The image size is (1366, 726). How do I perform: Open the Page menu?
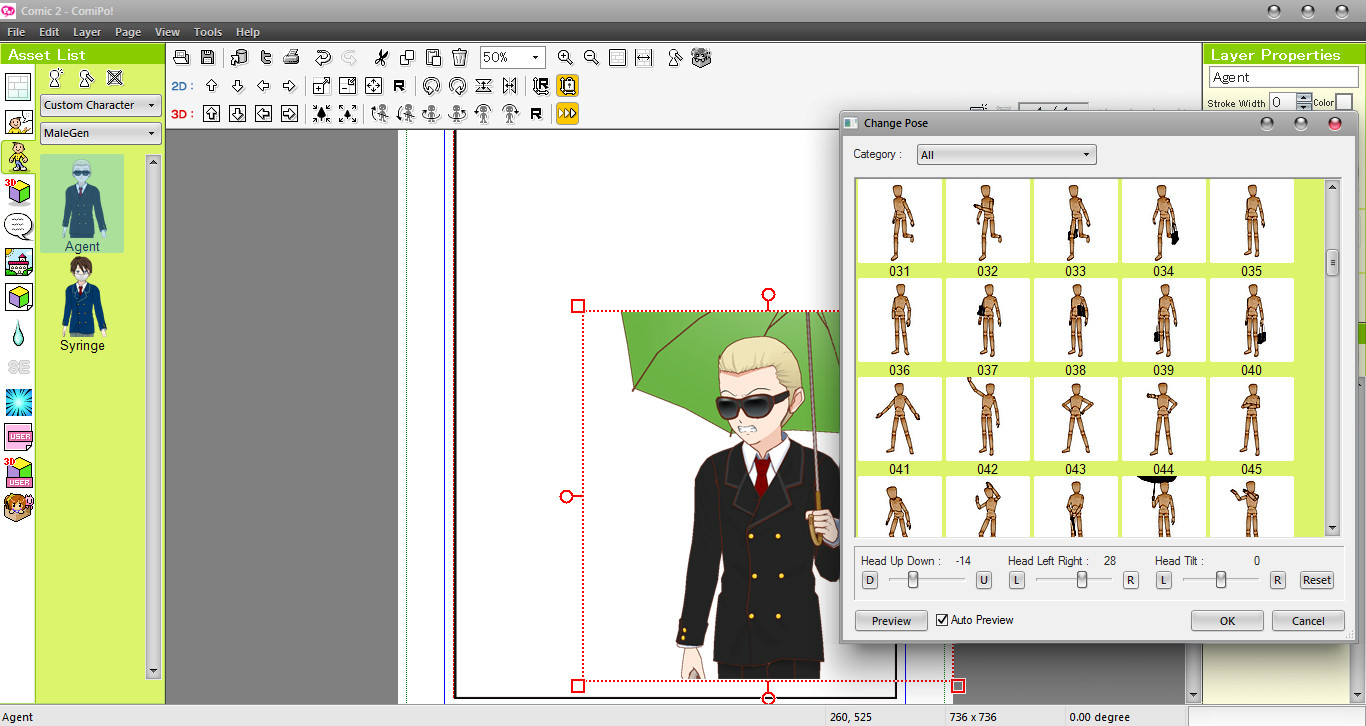tap(128, 31)
